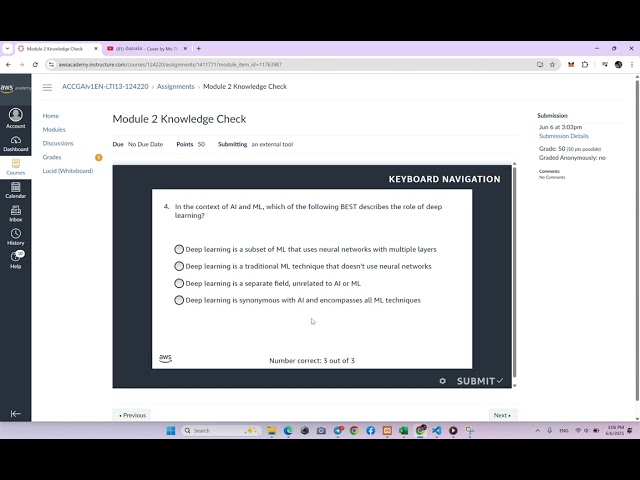The width and height of the screenshot is (640, 480).
Task: Open Facebook from taskbar
Action: point(371,431)
